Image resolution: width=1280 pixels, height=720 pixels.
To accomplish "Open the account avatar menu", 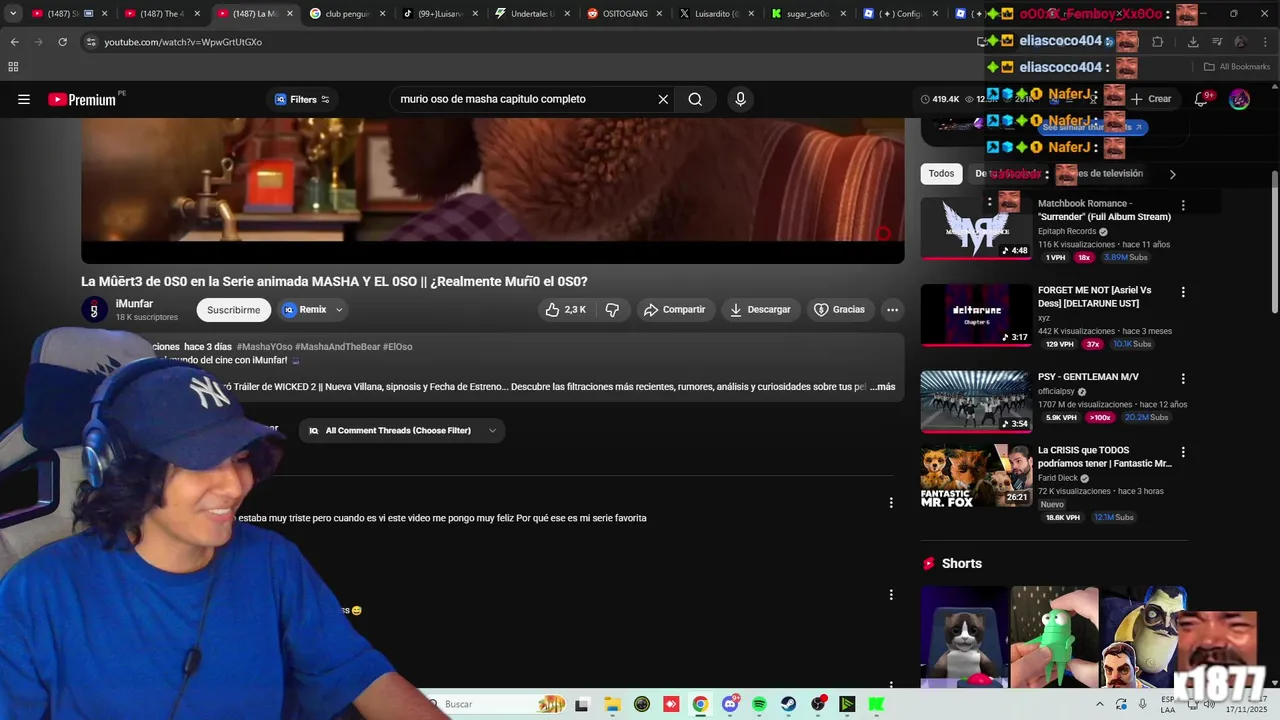I will 1239,99.
